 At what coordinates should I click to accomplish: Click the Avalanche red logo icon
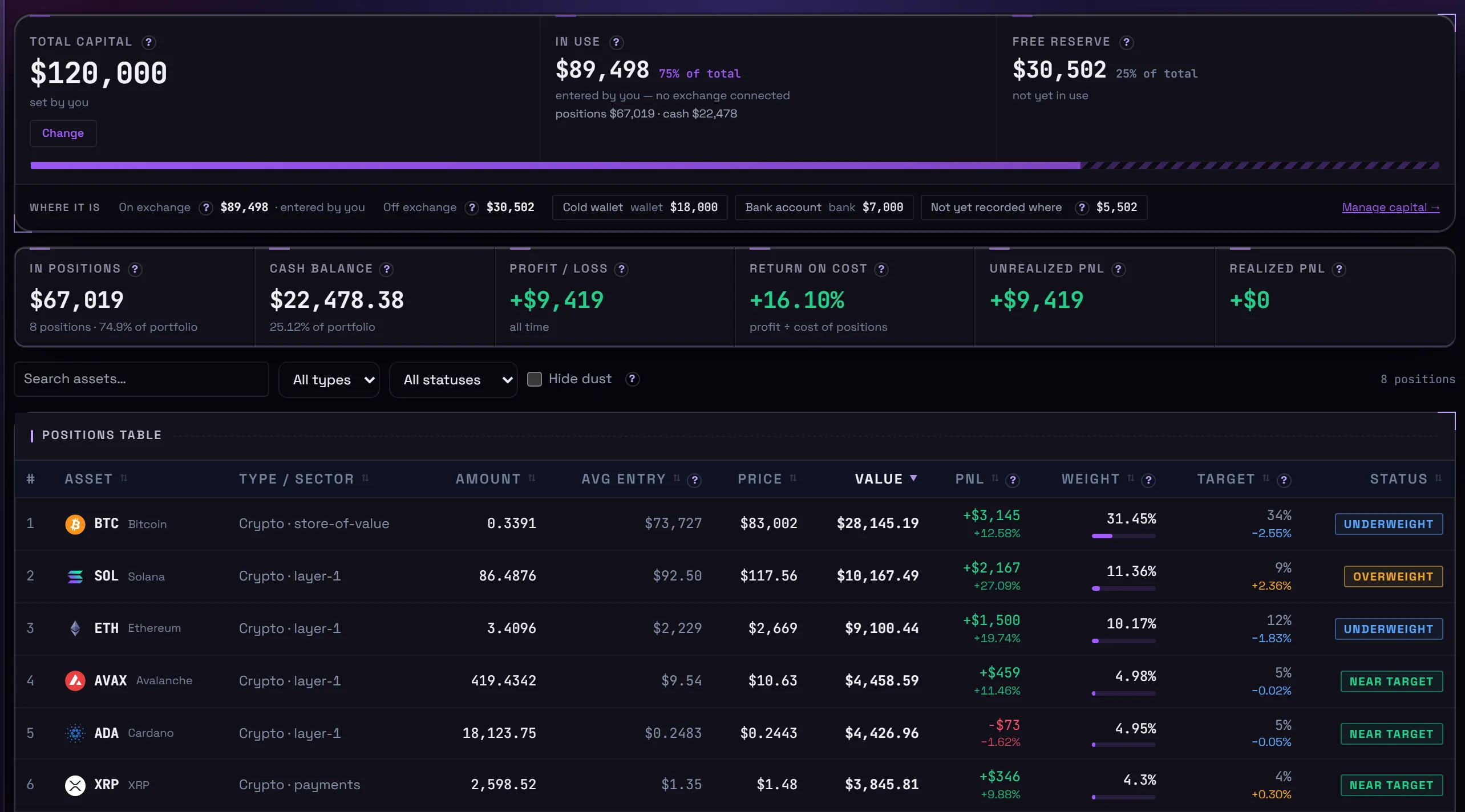(75, 681)
